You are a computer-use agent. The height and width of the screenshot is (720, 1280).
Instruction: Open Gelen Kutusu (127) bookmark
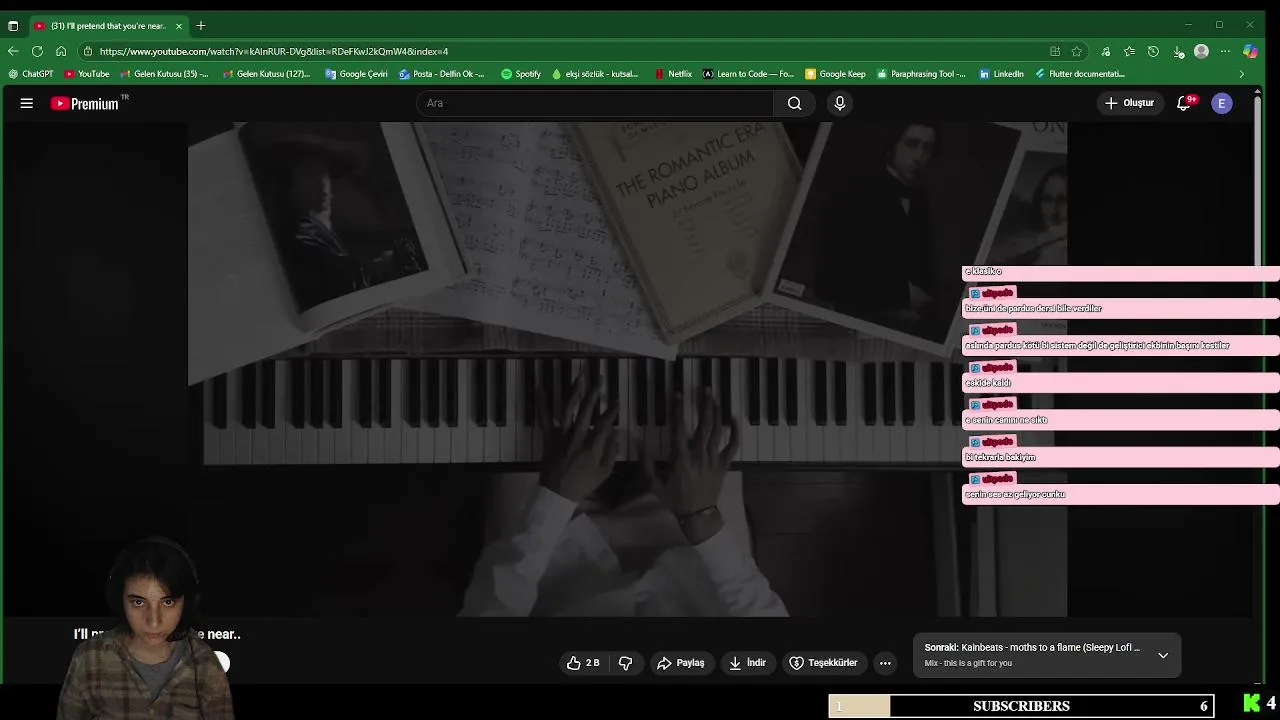click(267, 74)
